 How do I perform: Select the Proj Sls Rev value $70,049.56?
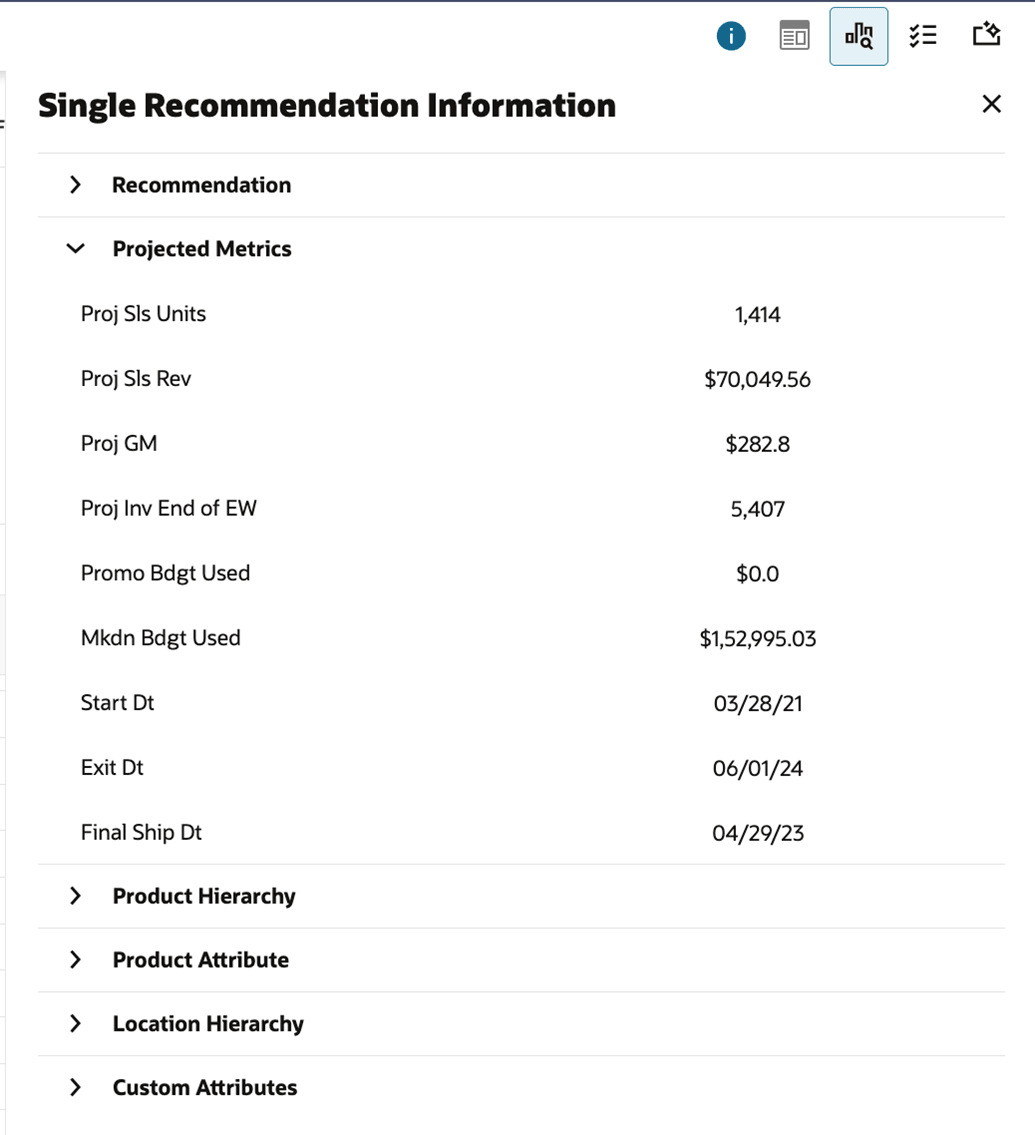[757, 379]
